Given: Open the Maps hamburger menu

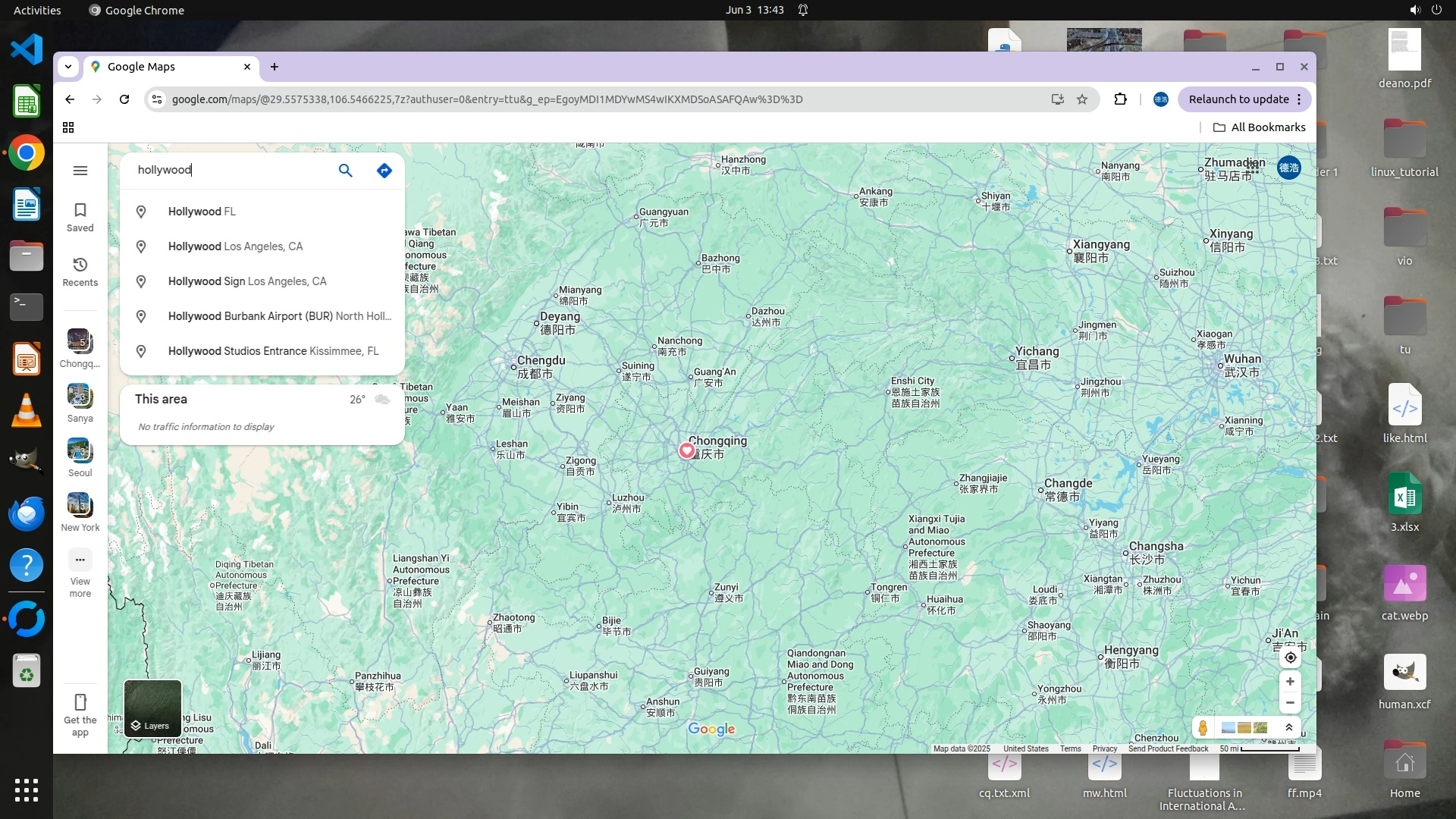Looking at the screenshot, I should [x=80, y=171].
